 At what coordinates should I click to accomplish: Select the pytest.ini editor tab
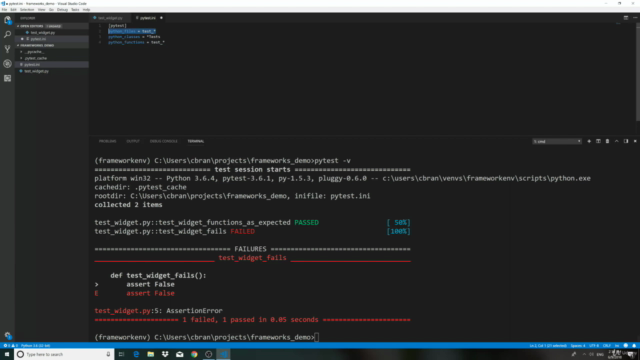click(147, 18)
